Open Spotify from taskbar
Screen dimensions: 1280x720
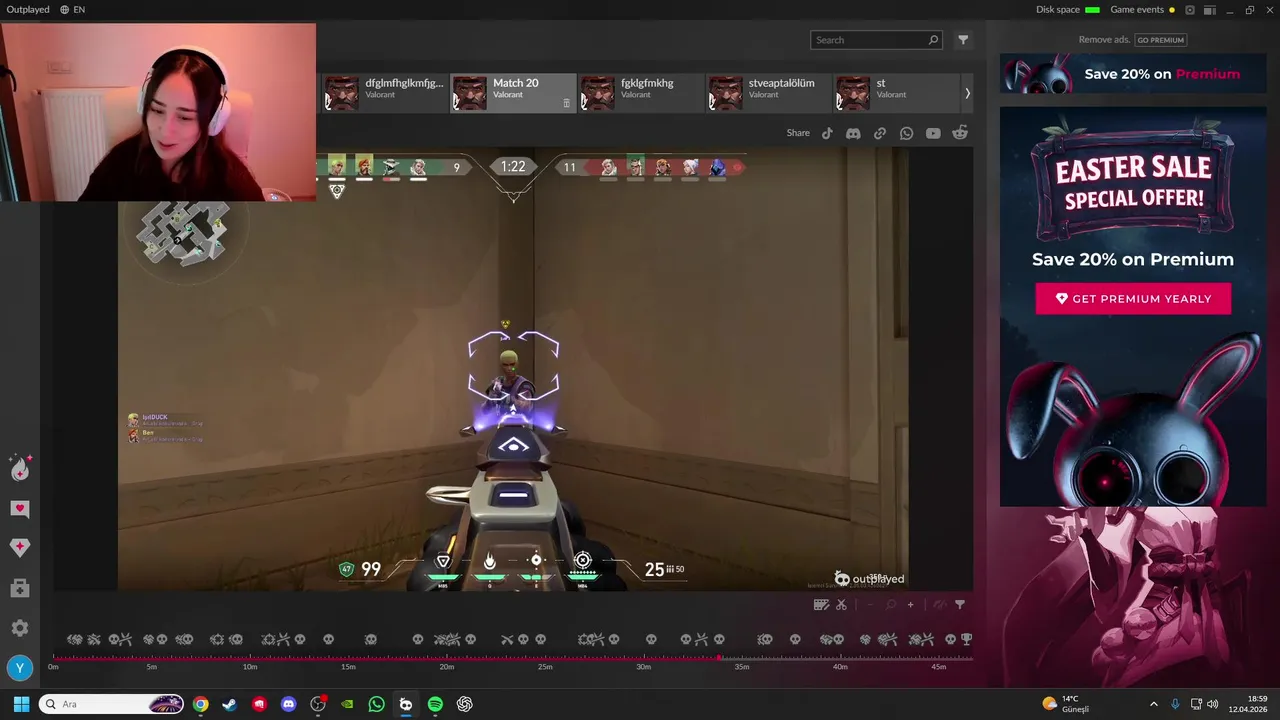pos(435,704)
